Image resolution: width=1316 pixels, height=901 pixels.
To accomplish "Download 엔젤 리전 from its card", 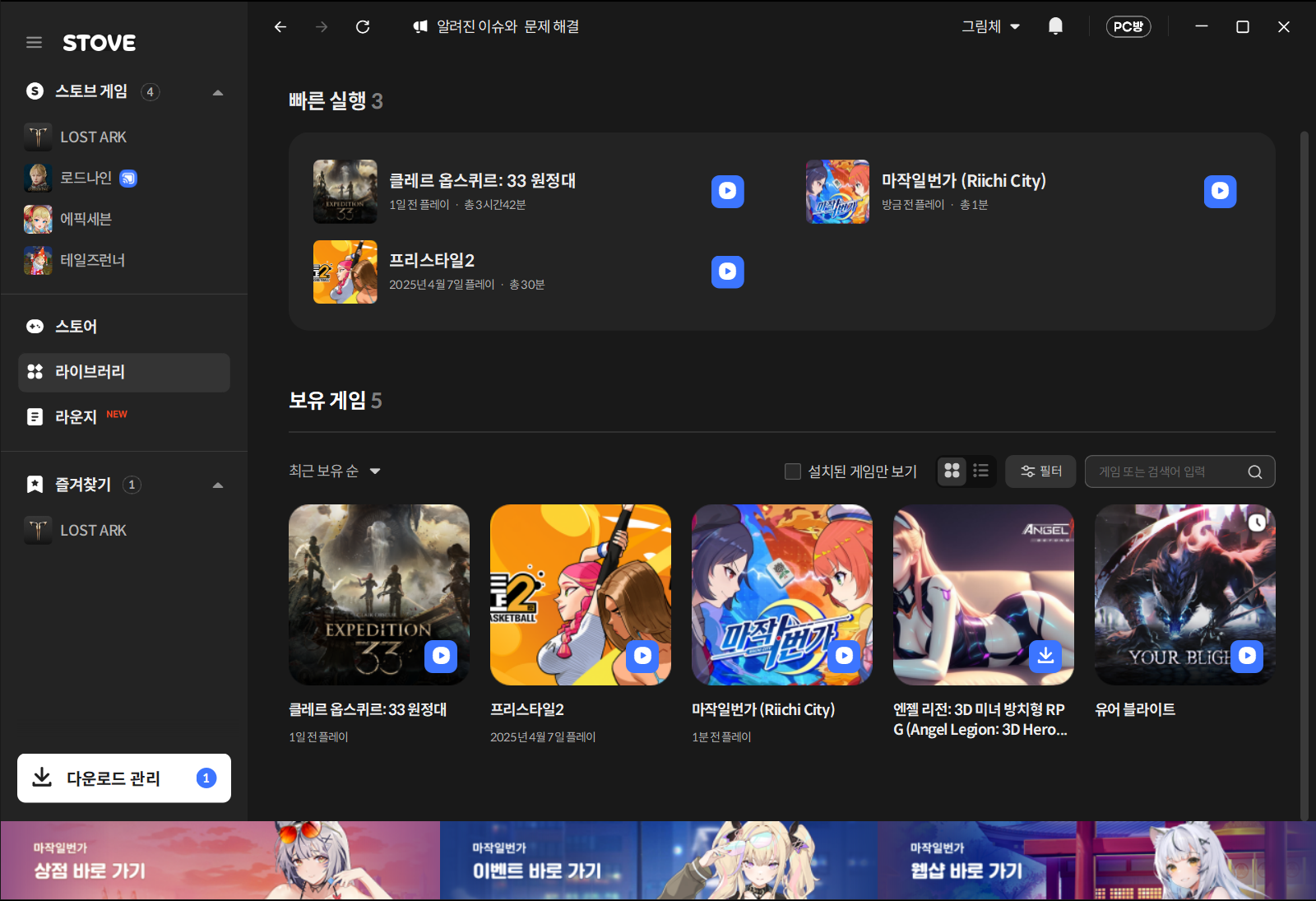I will [1045, 656].
